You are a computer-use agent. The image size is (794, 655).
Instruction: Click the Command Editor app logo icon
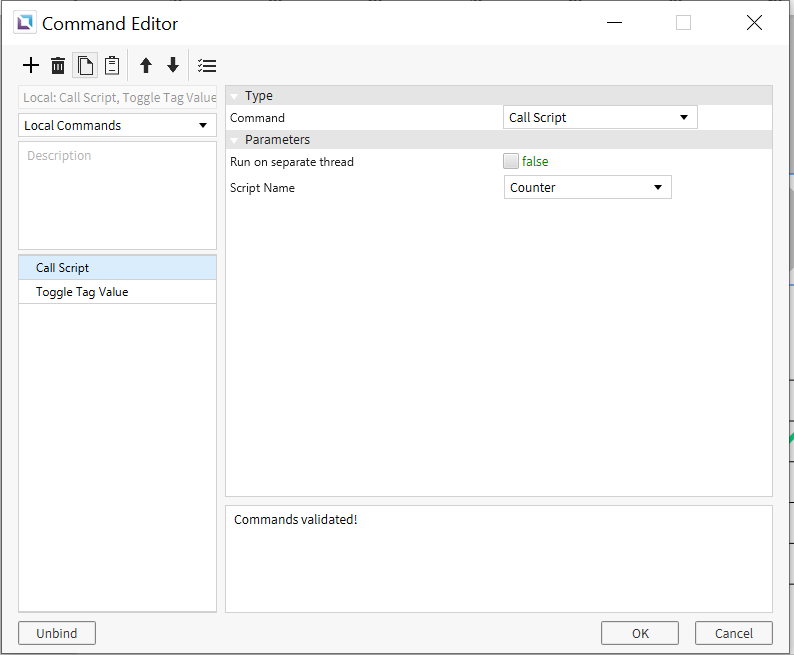(25, 23)
